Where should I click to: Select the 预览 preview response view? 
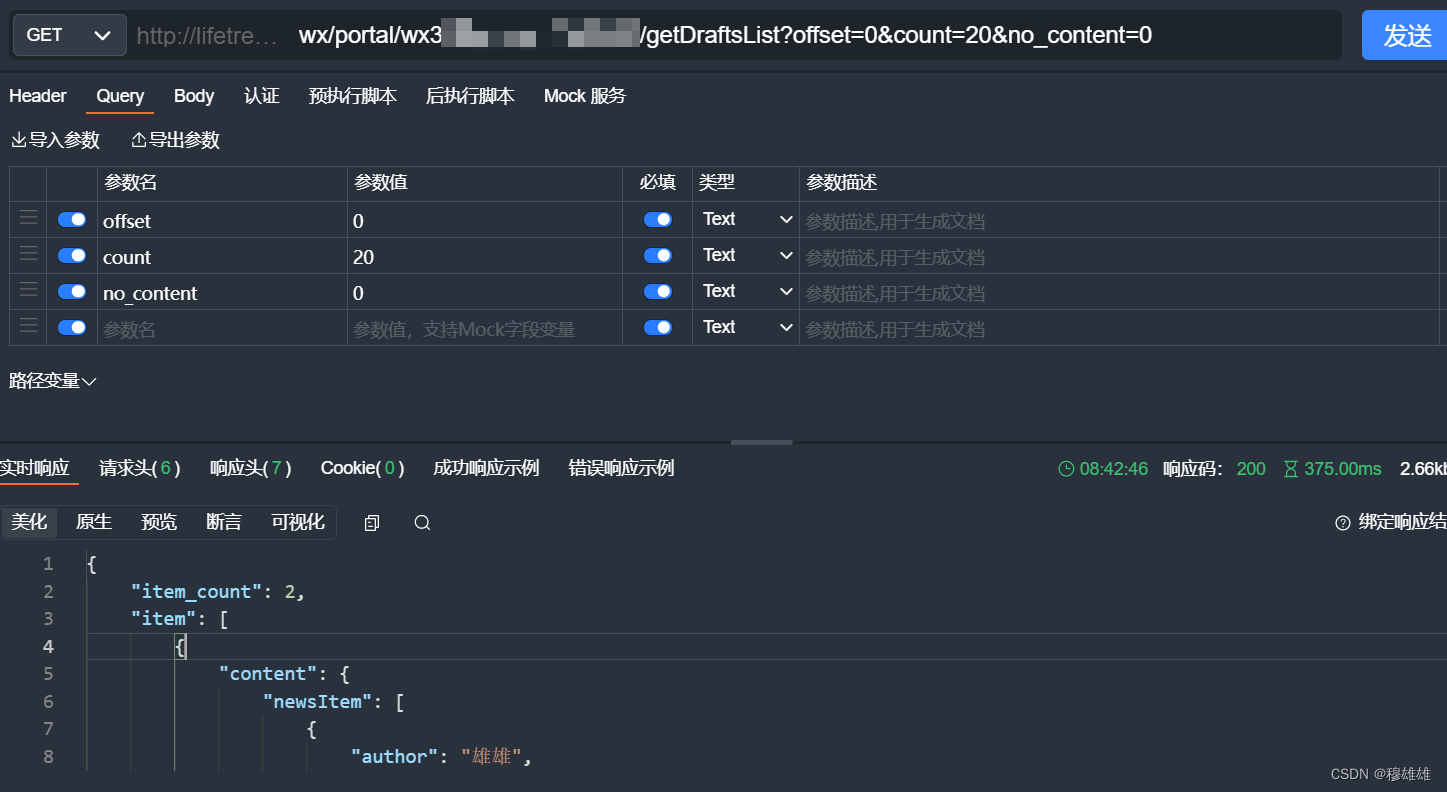click(x=159, y=522)
